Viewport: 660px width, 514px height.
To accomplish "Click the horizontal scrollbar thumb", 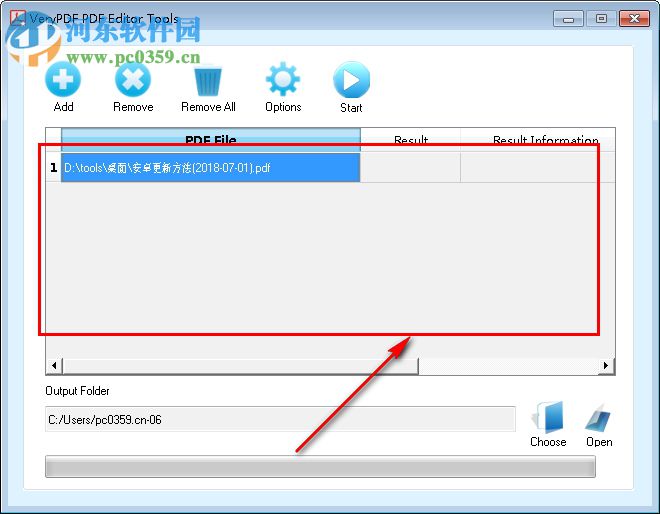I will click(240, 365).
